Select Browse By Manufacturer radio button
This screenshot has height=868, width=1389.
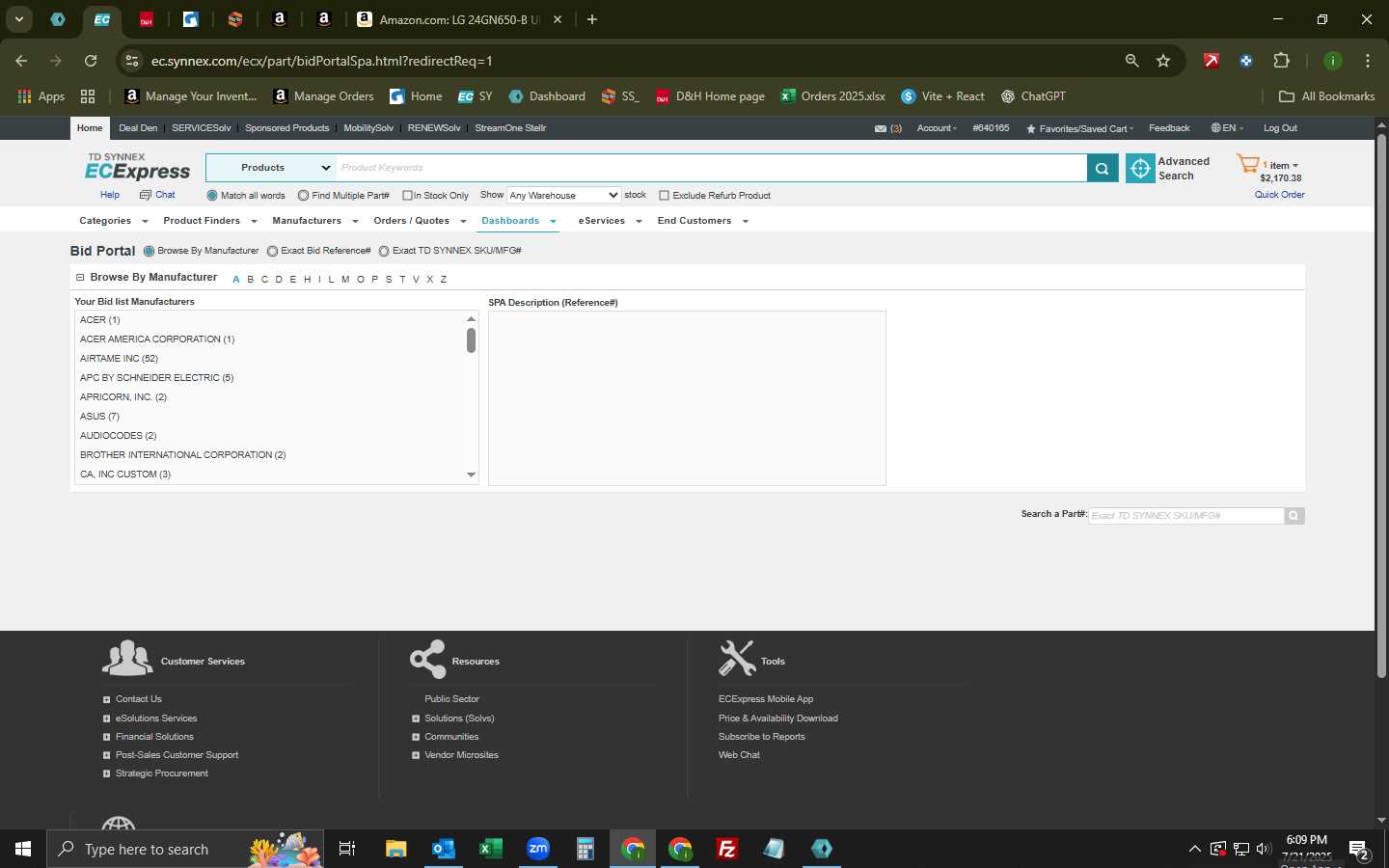tap(149, 251)
